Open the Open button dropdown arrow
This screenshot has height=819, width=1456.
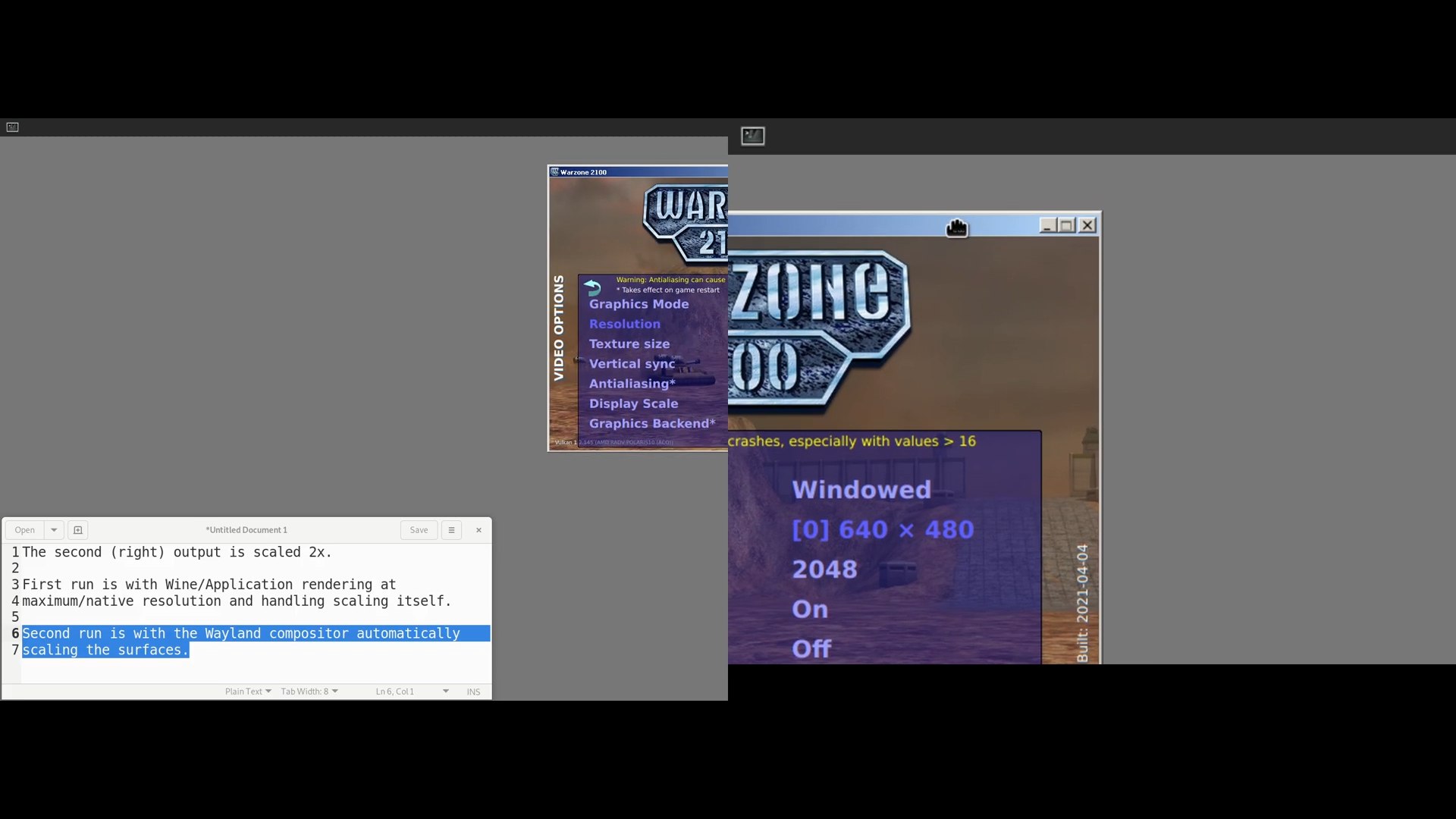point(54,530)
